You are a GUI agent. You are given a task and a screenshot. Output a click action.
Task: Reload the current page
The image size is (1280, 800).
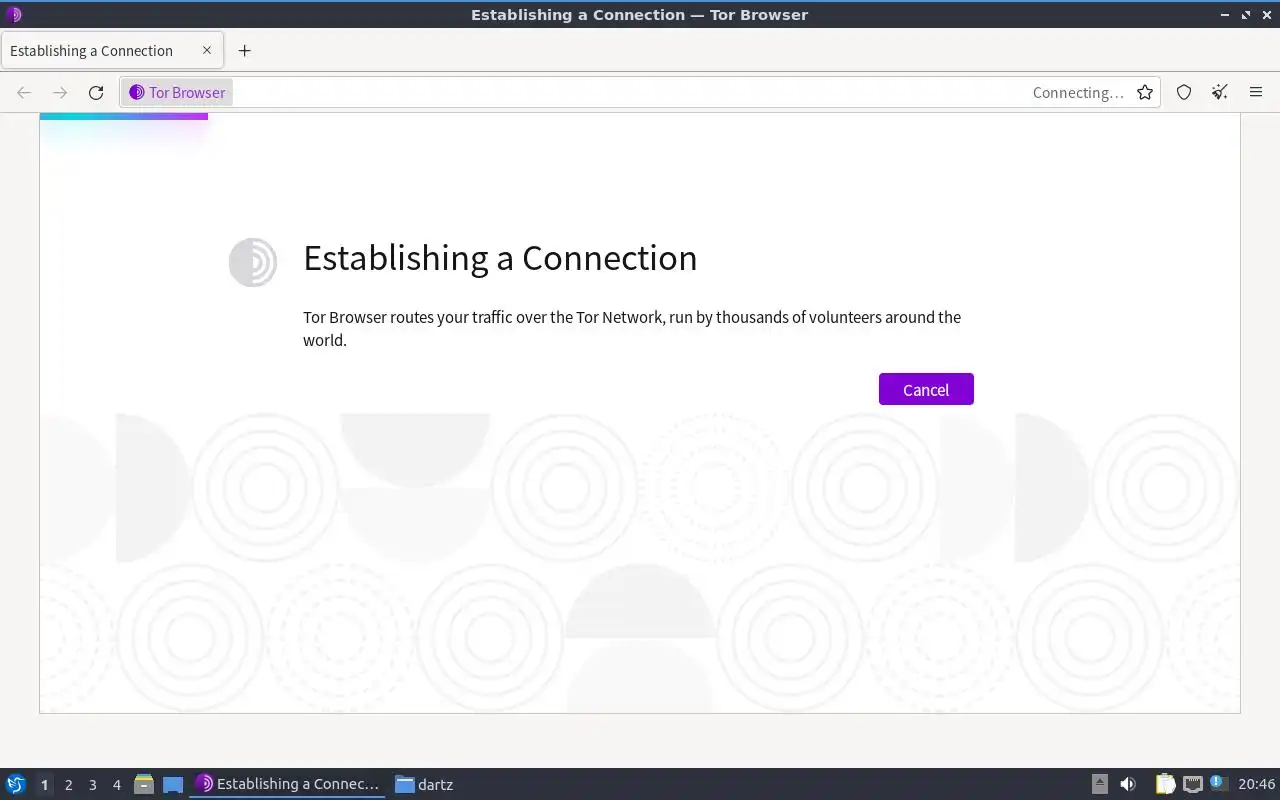click(96, 93)
